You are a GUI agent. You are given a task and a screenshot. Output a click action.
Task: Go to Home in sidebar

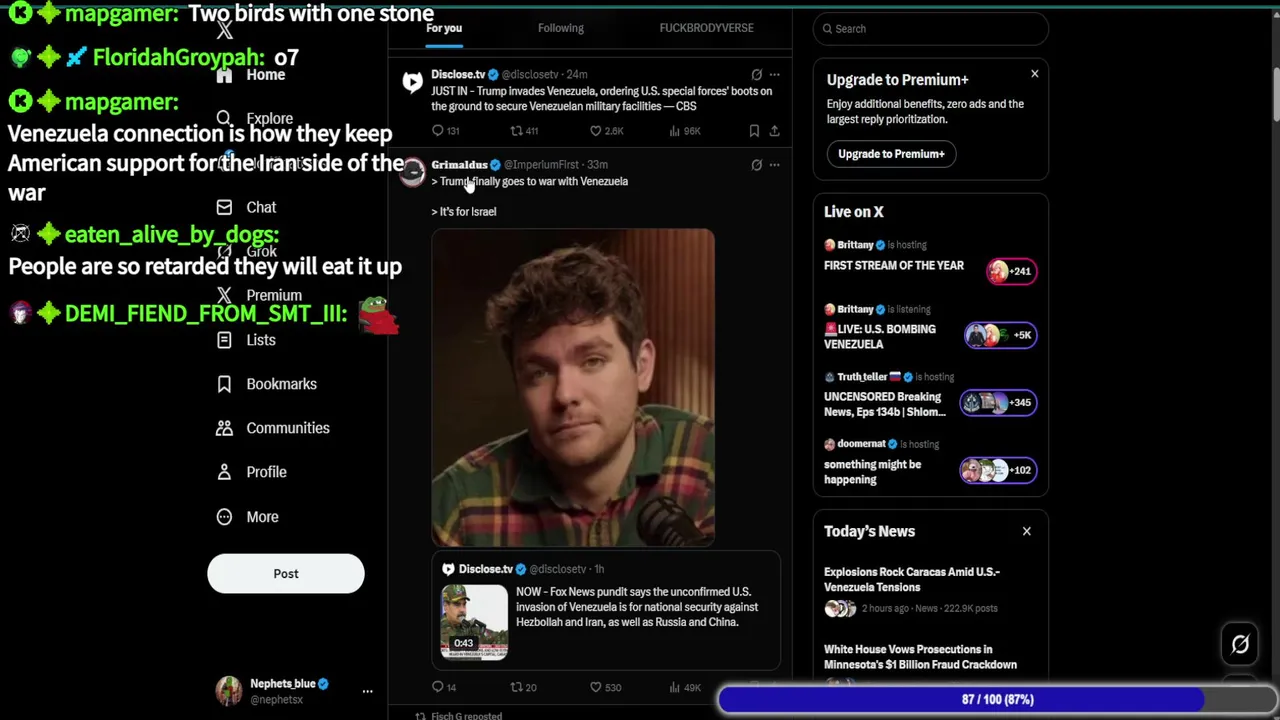tap(265, 75)
